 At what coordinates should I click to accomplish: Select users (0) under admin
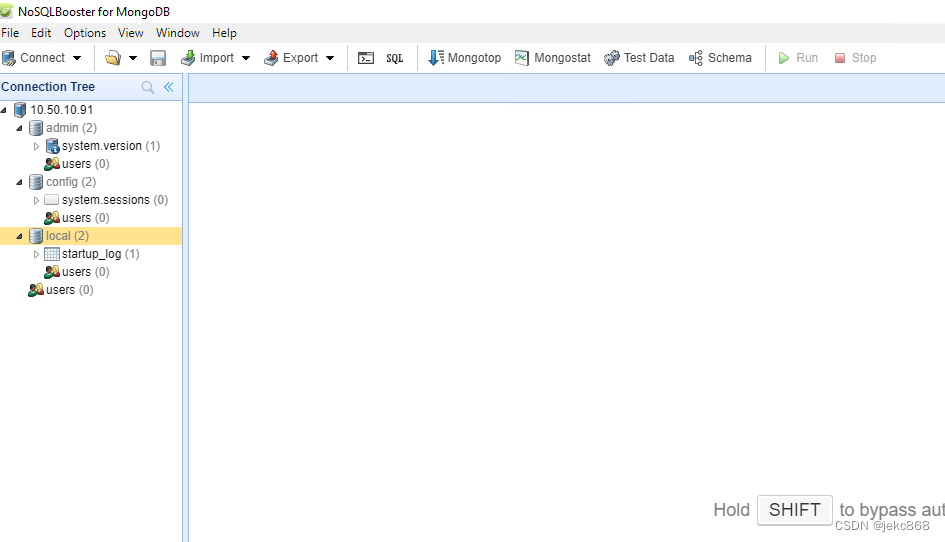[91, 164]
